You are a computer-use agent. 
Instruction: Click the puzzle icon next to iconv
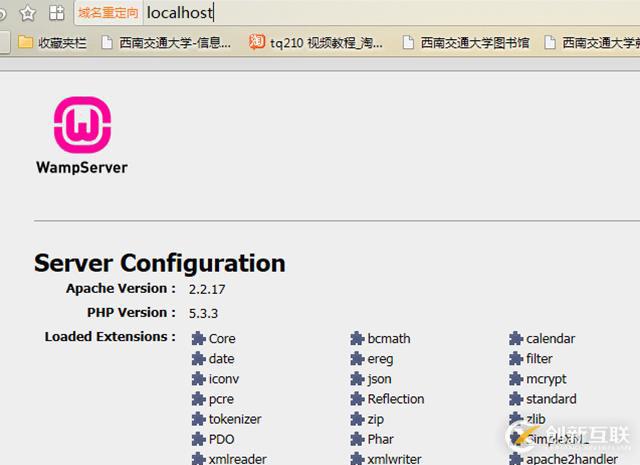(198, 379)
